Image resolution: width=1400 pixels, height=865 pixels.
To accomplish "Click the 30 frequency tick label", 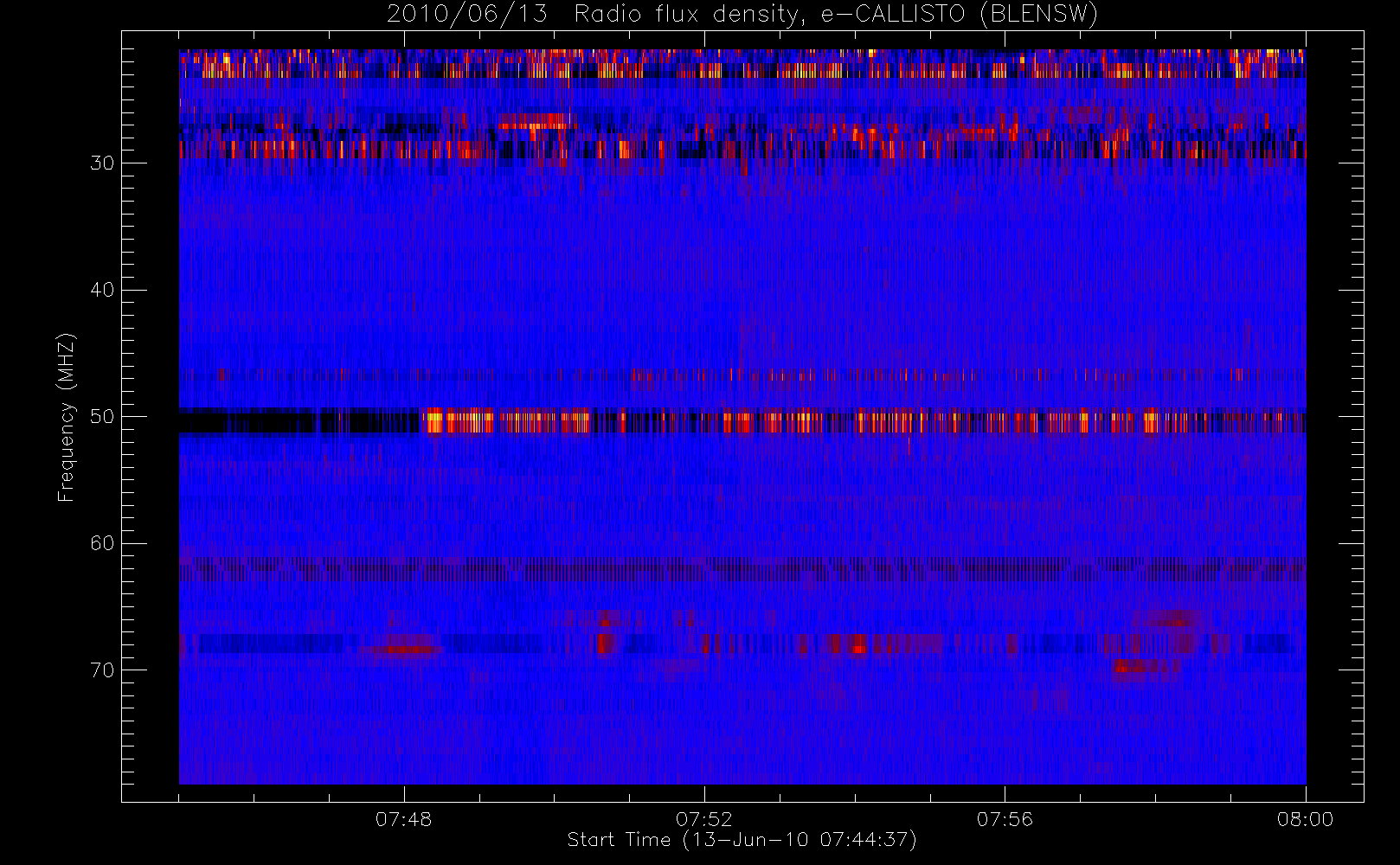I will point(102,163).
